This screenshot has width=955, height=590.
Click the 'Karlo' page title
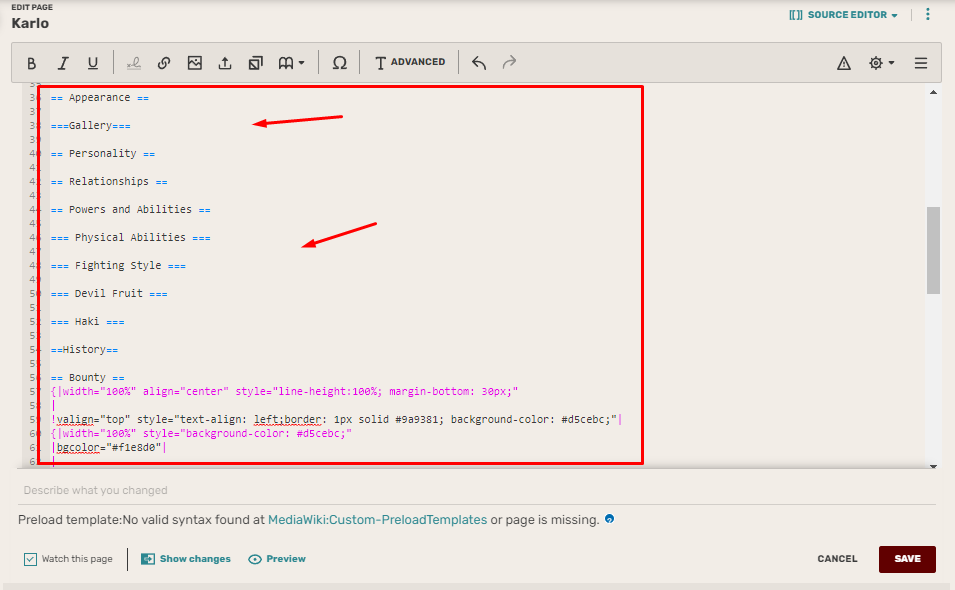[30, 23]
